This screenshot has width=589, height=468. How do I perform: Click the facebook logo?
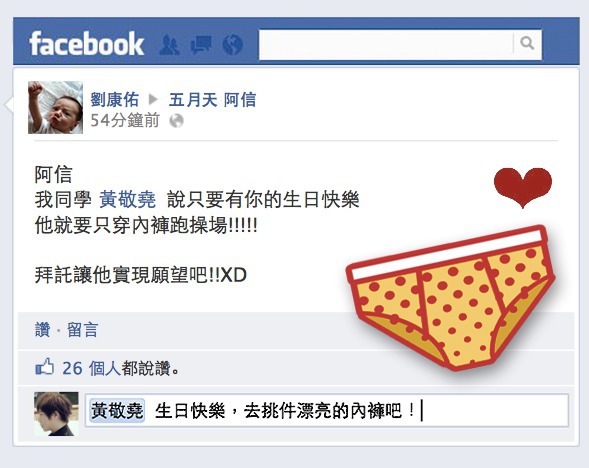[86, 44]
